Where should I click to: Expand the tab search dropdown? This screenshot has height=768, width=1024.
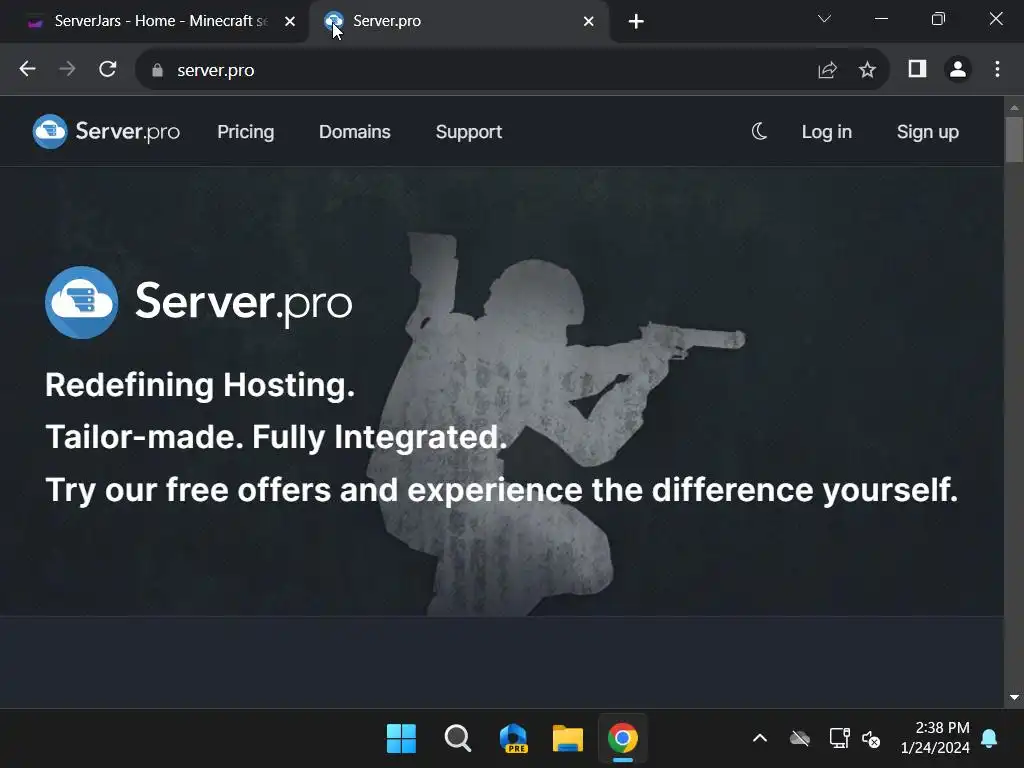coord(824,19)
